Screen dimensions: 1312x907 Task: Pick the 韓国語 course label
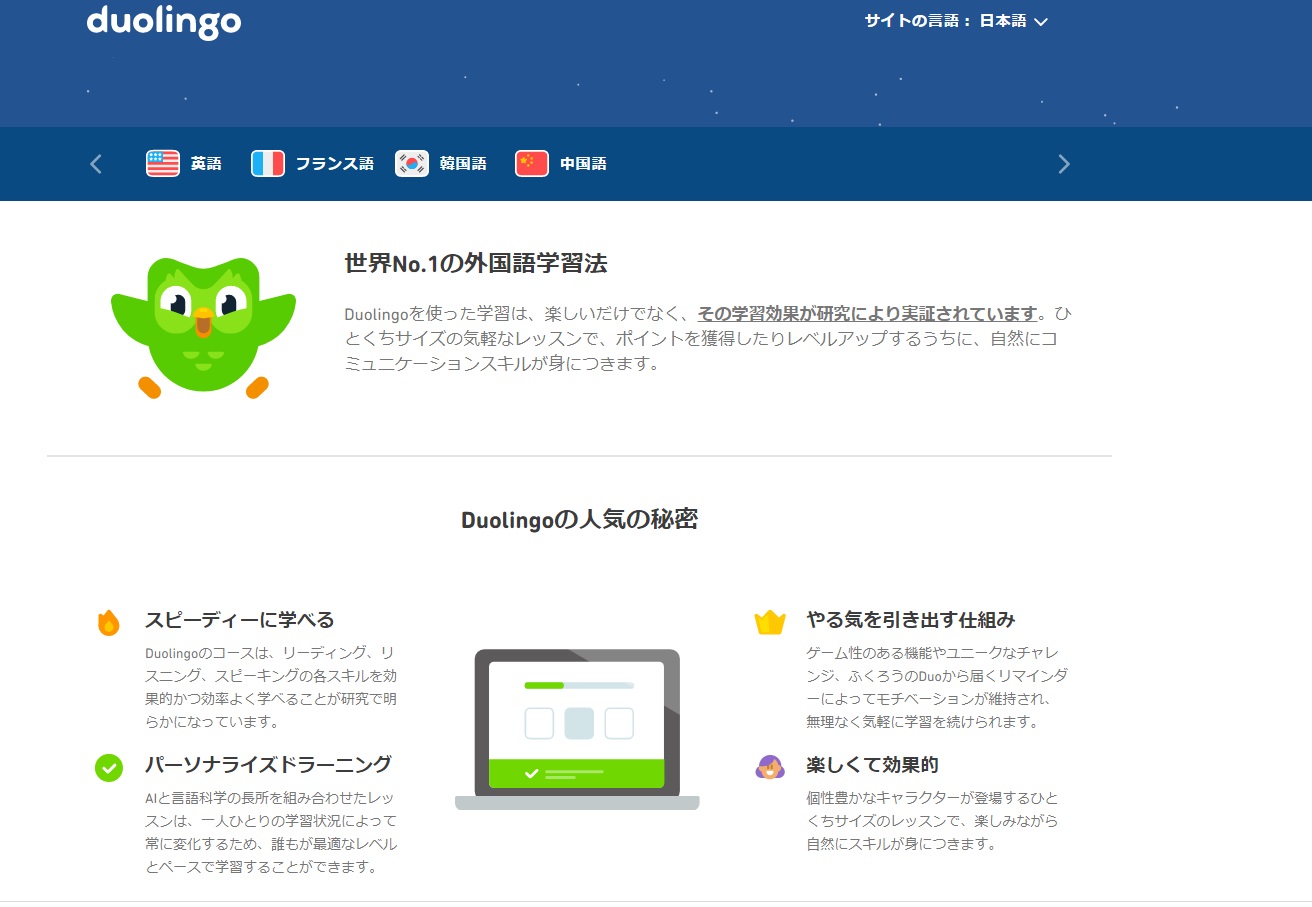pos(463,164)
